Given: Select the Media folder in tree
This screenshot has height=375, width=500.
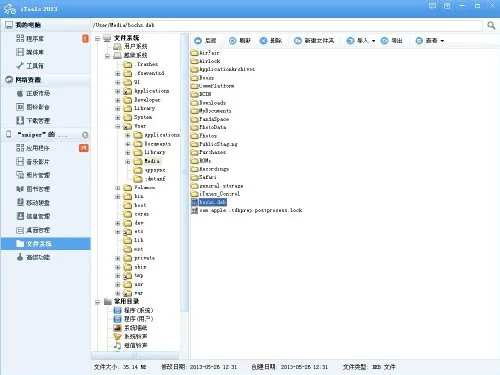Looking at the screenshot, I should click(x=147, y=161).
